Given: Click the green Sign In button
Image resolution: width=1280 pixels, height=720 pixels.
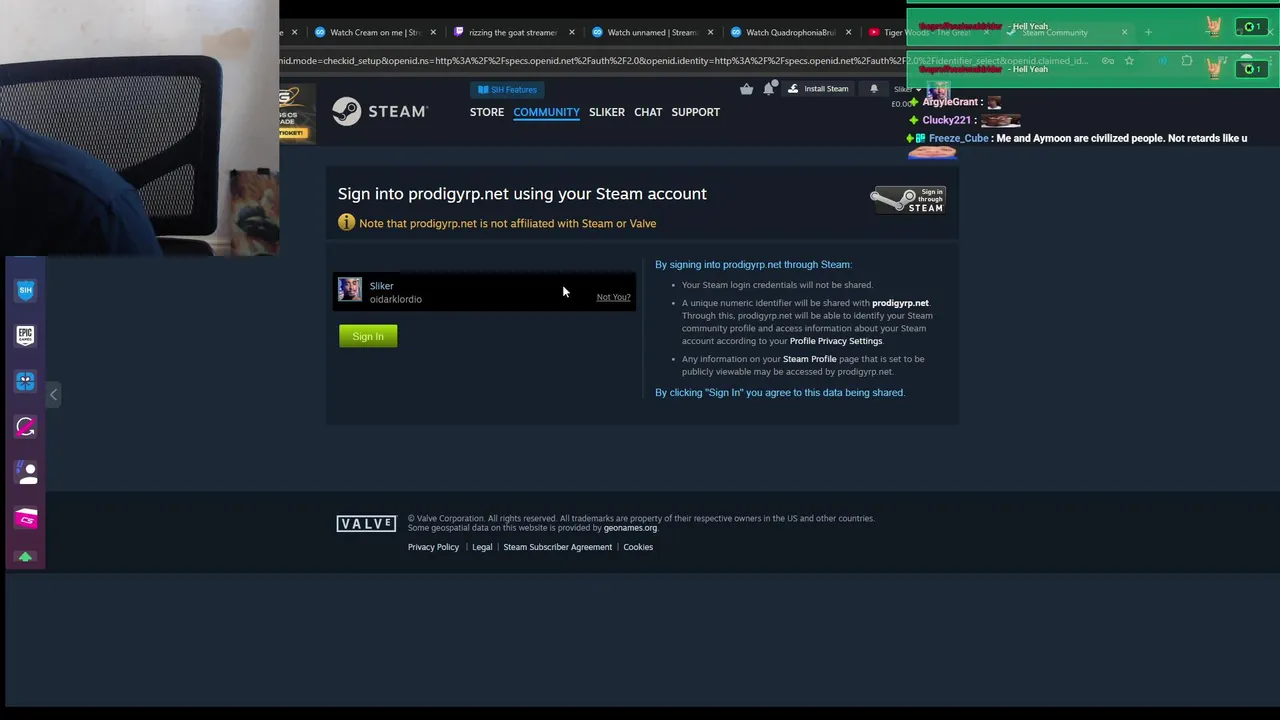Looking at the screenshot, I should (368, 336).
